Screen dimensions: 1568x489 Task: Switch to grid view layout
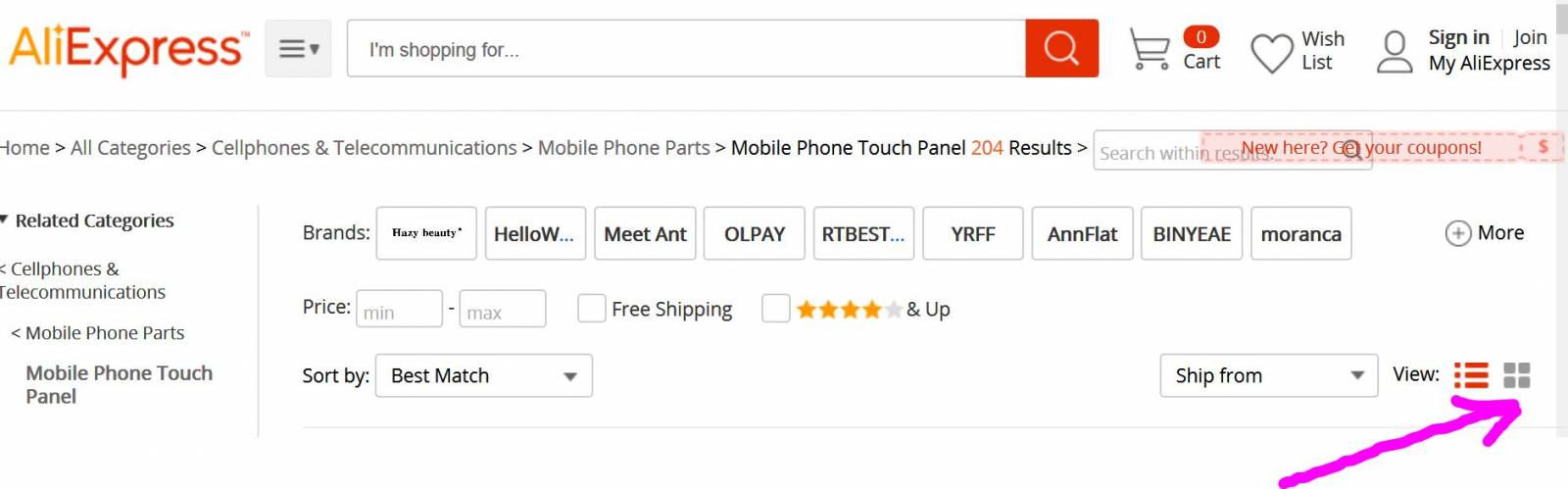coord(1517,375)
